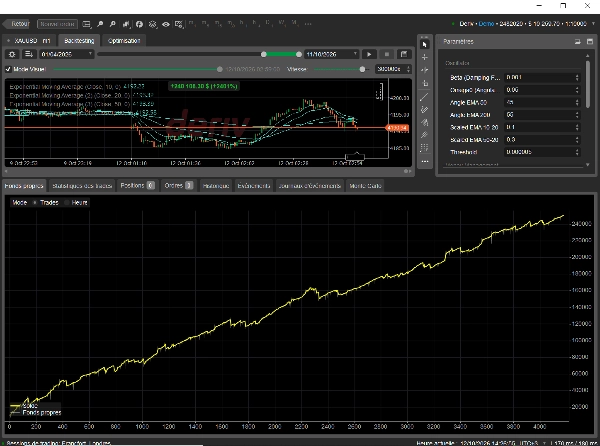Click the backtest data list icon

coord(29,54)
